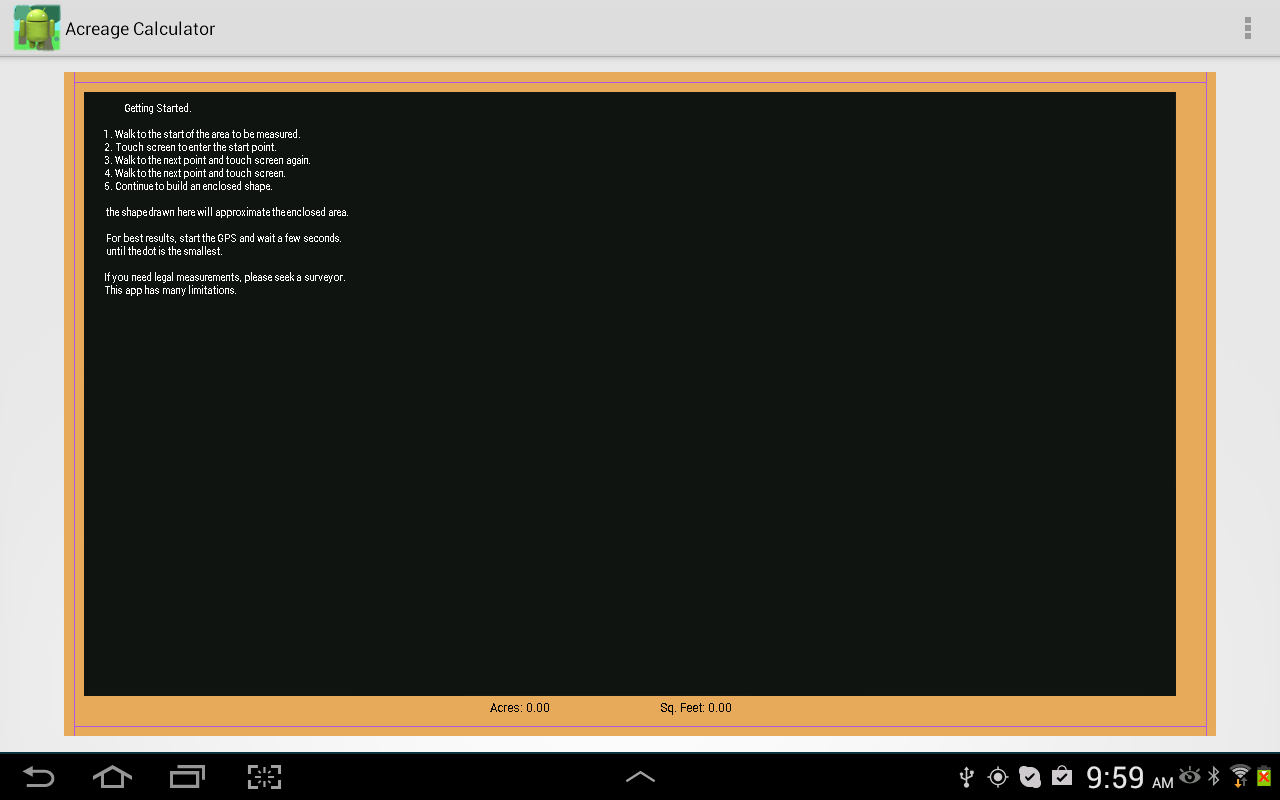The height and width of the screenshot is (800, 1280).
Task: Tap the screenshot capture icon in navigation bar
Action: click(264, 777)
